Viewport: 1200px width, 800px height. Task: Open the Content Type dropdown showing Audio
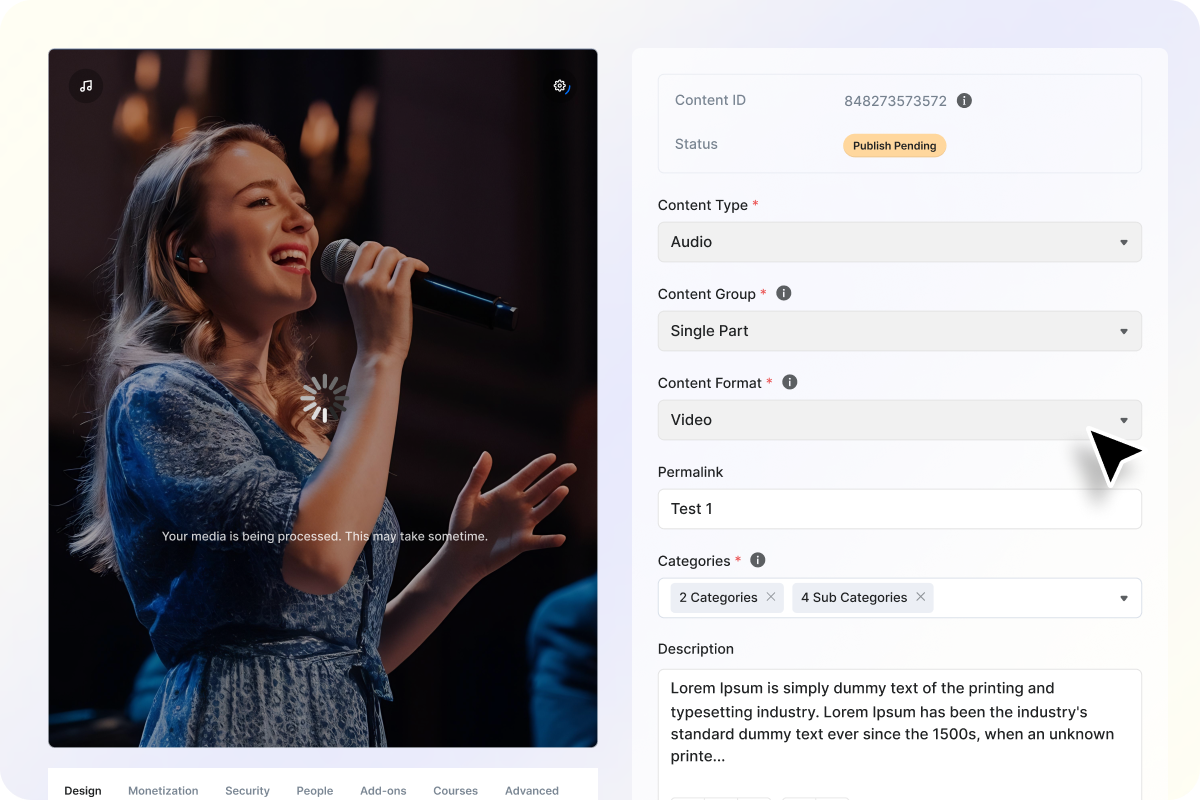coord(898,242)
